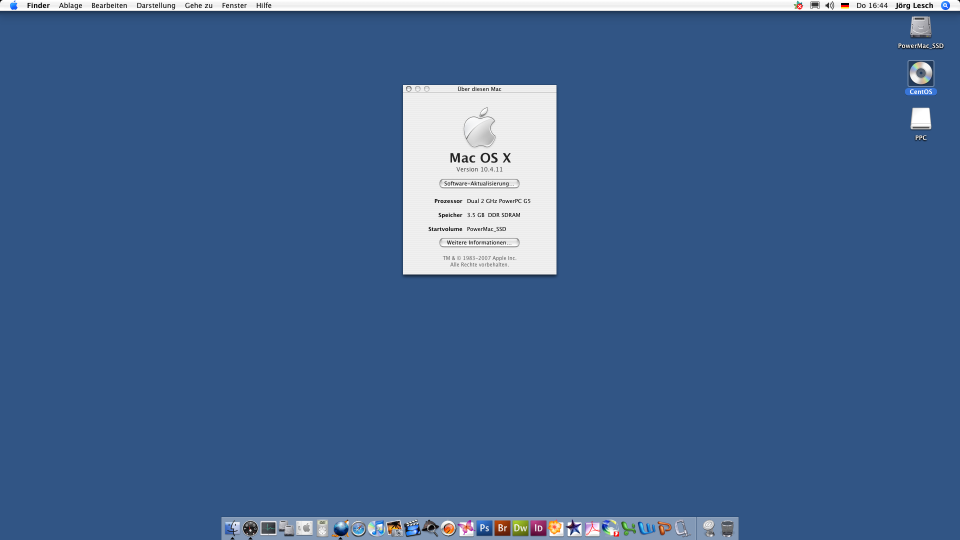Close the Über diesen Mac window
Viewport: 960px width, 540px height.
[x=409, y=89]
